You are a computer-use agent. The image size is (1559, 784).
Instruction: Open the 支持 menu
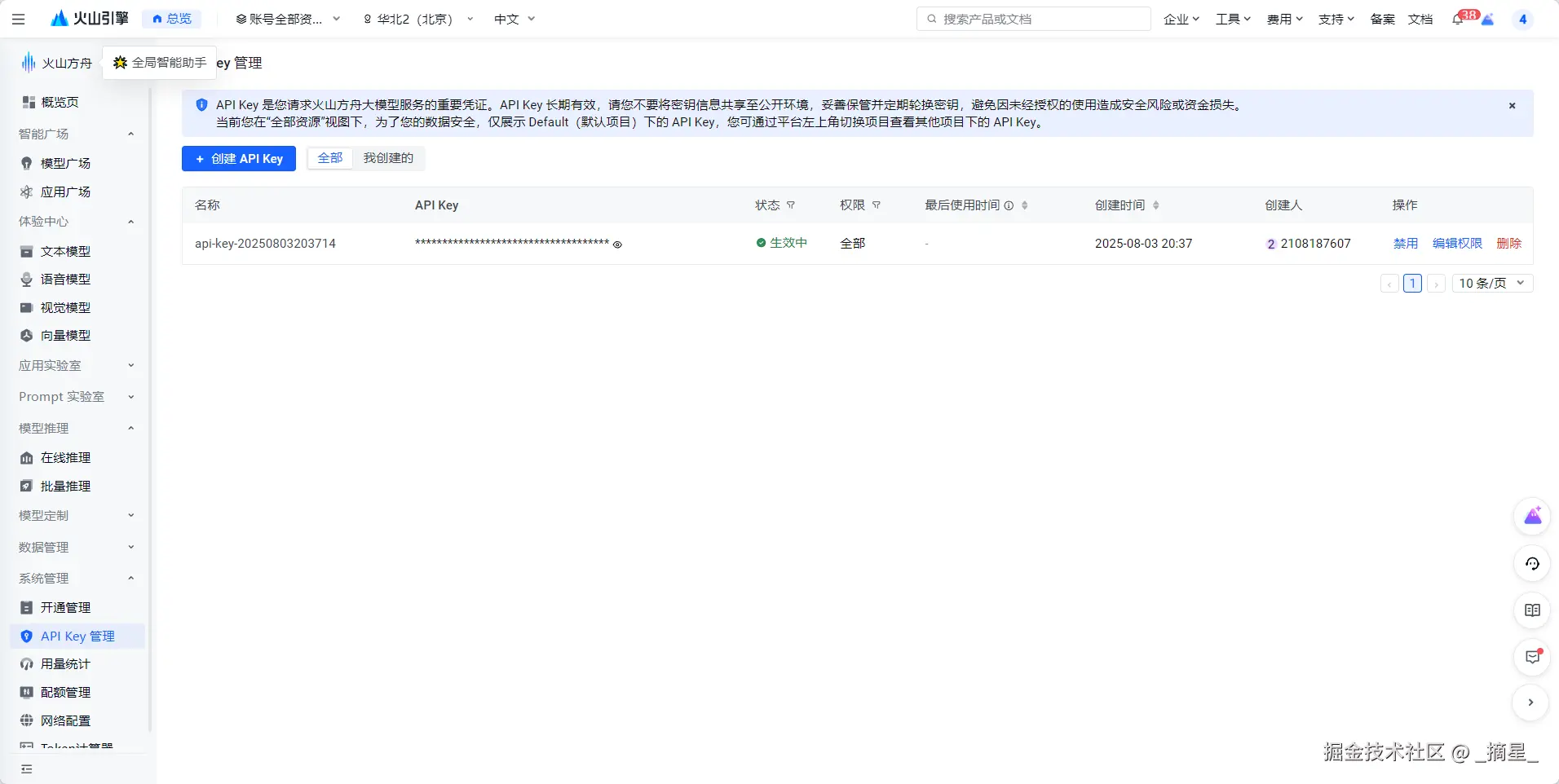click(x=1336, y=19)
